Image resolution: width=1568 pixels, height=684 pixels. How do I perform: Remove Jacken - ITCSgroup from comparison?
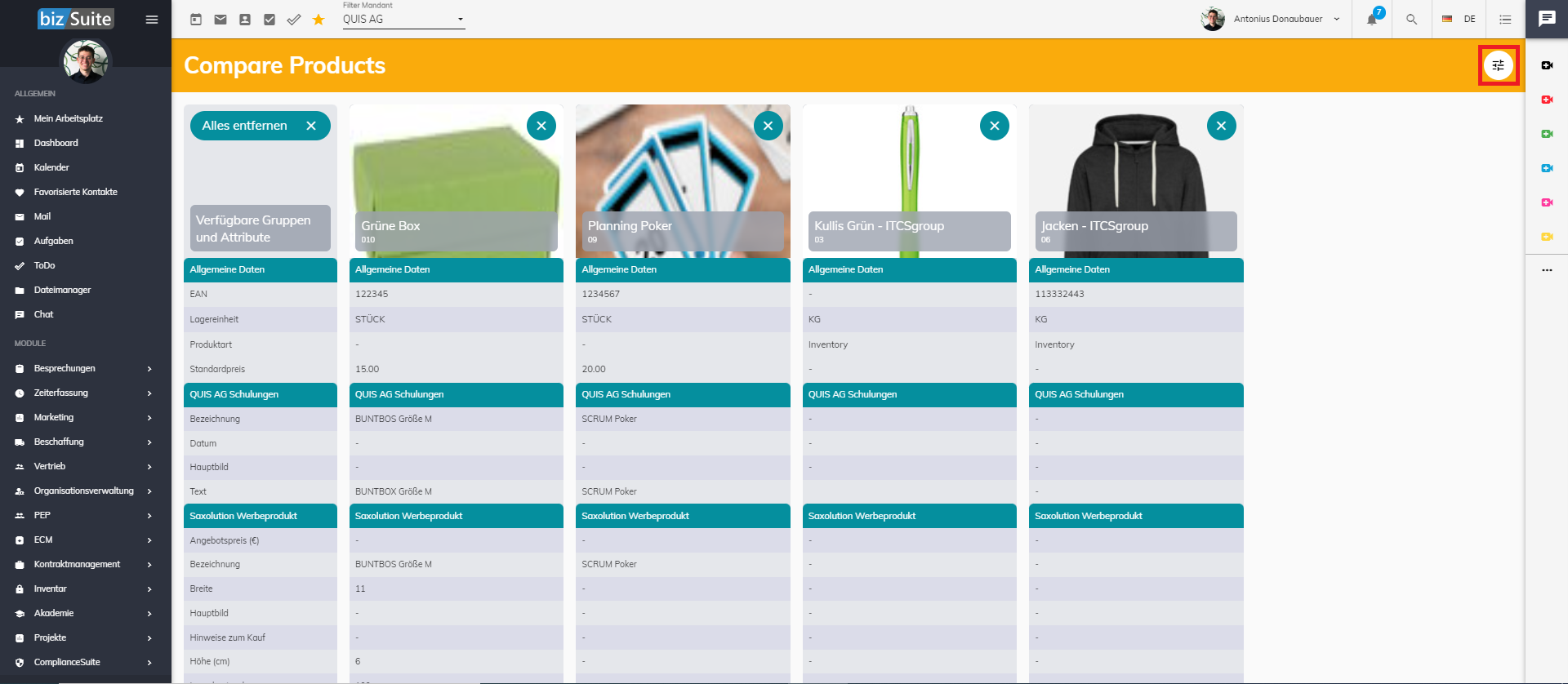tap(1221, 126)
